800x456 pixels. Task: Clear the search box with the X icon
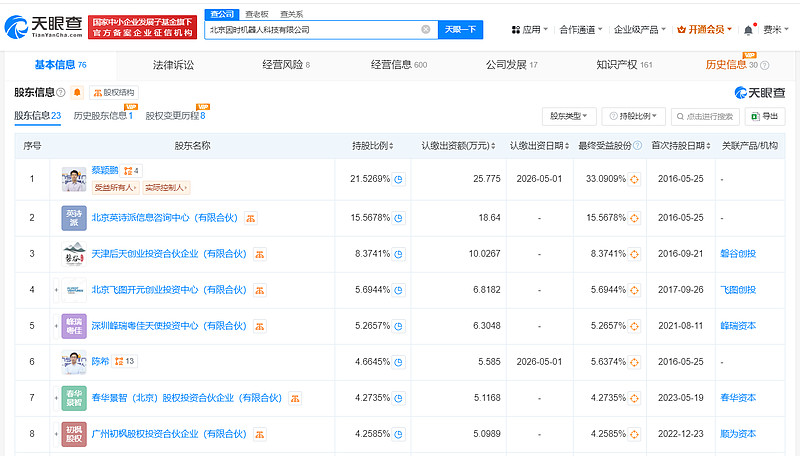[x=425, y=30]
